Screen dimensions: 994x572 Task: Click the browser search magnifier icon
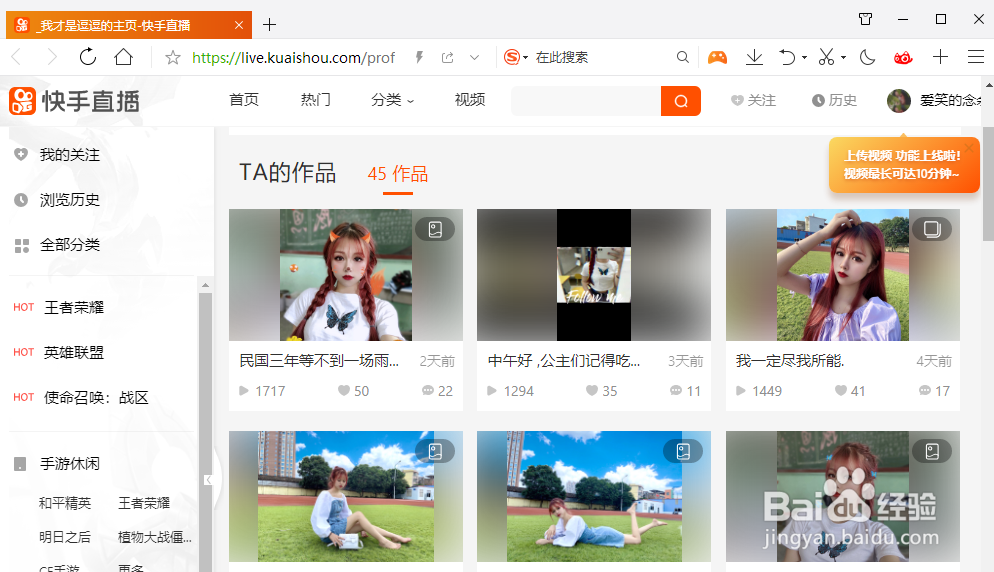point(682,58)
